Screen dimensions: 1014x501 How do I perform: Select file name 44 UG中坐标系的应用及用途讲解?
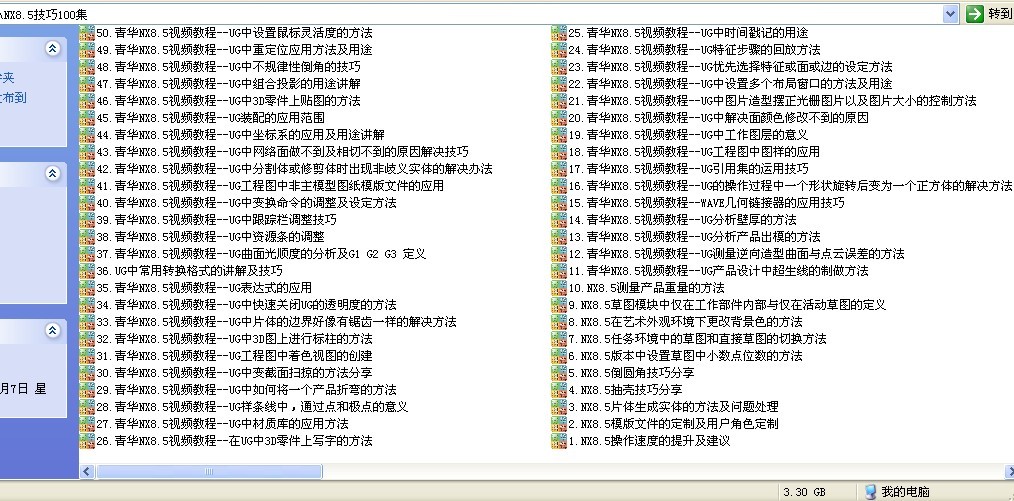pos(240,134)
